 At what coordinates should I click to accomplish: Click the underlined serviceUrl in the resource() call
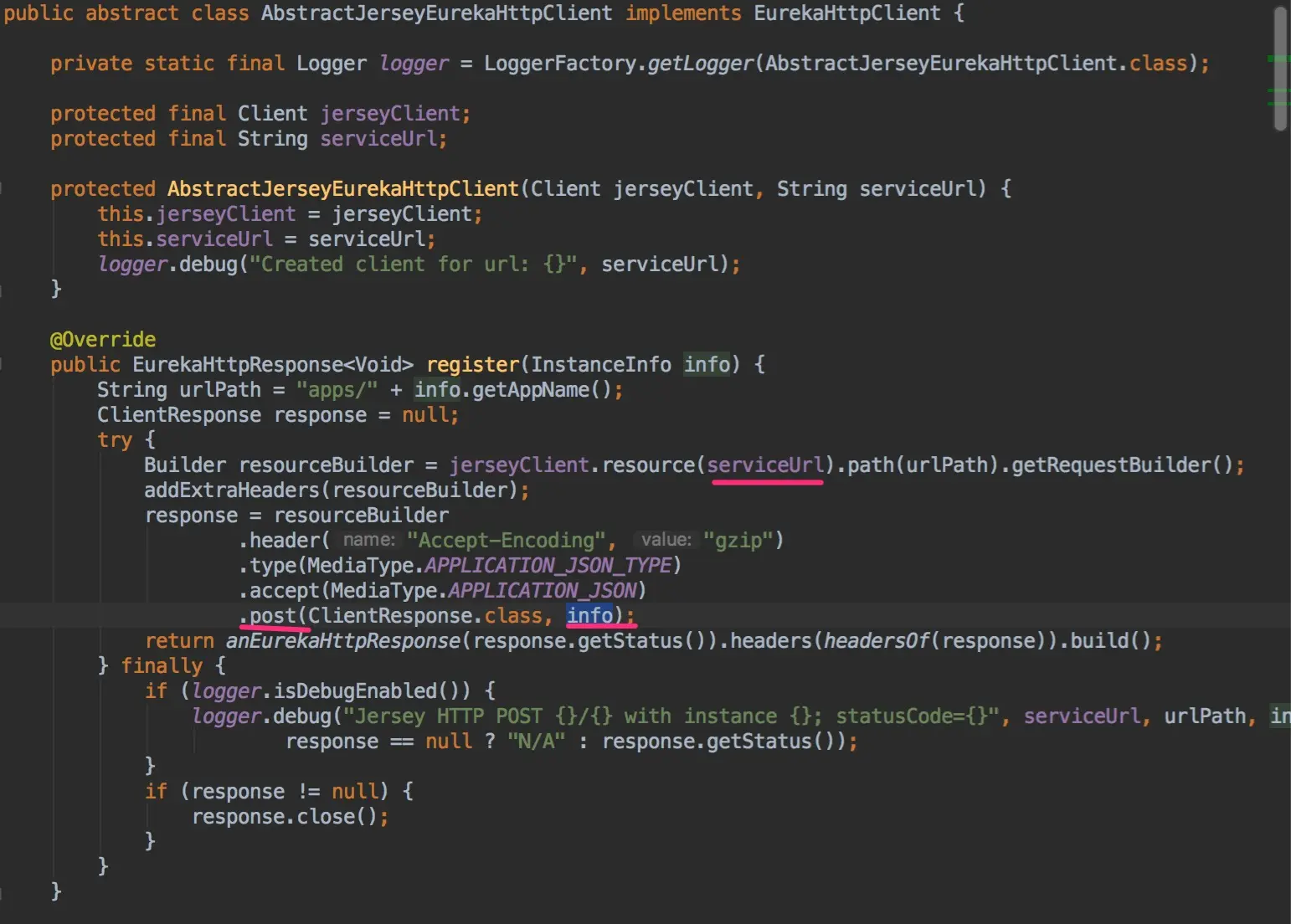point(765,465)
